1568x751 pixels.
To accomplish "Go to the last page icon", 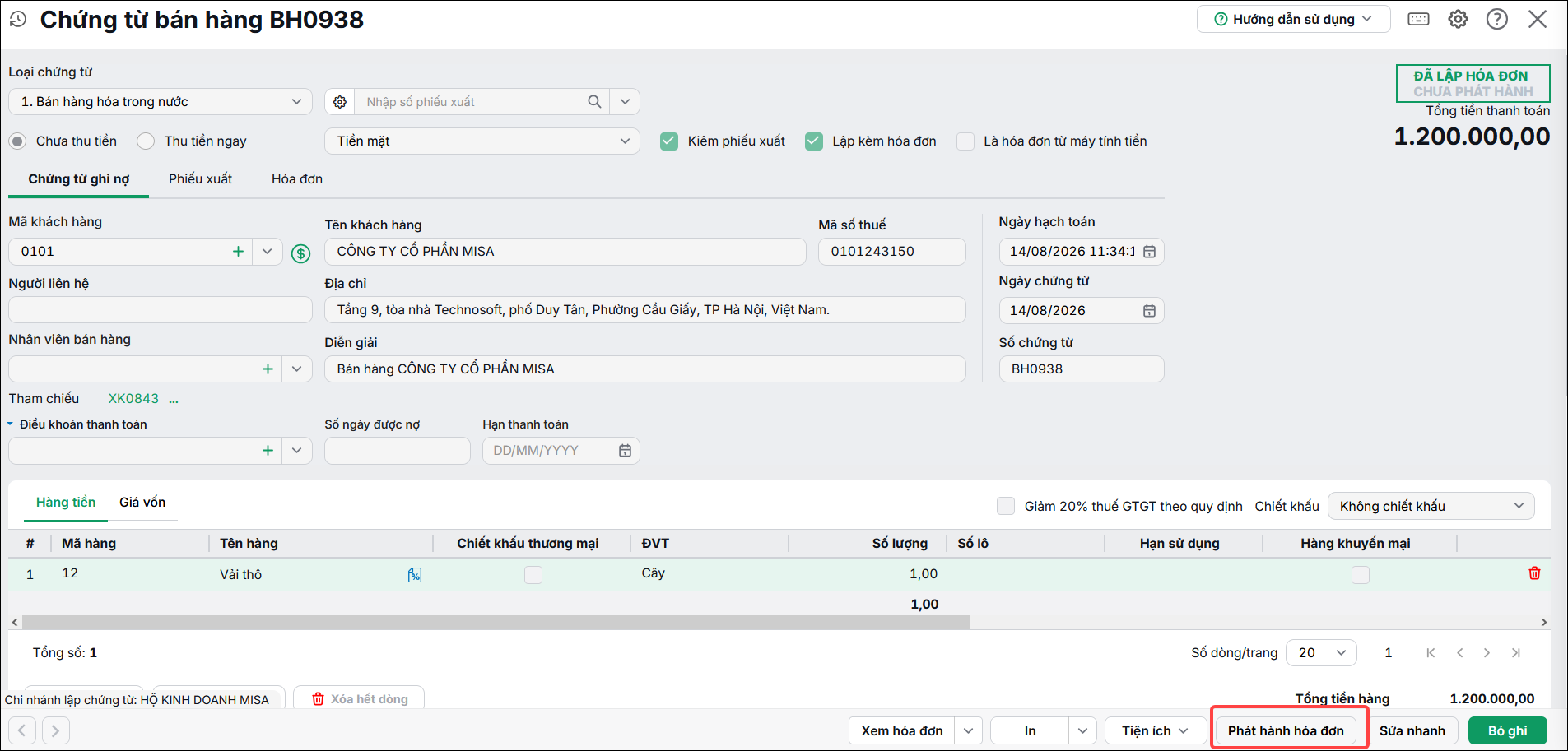I will point(1515,653).
